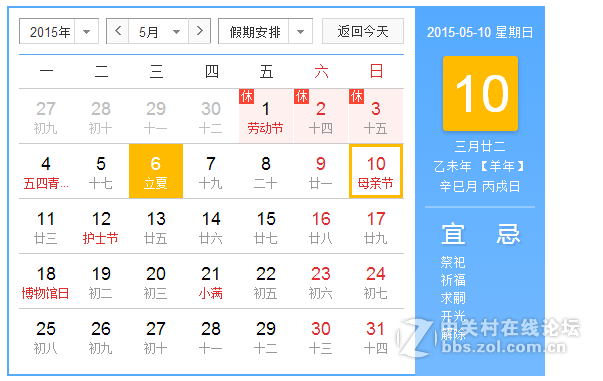The image size is (603, 381).
Task: Select greyed April 29 十一
Action: (x=156, y=116)
